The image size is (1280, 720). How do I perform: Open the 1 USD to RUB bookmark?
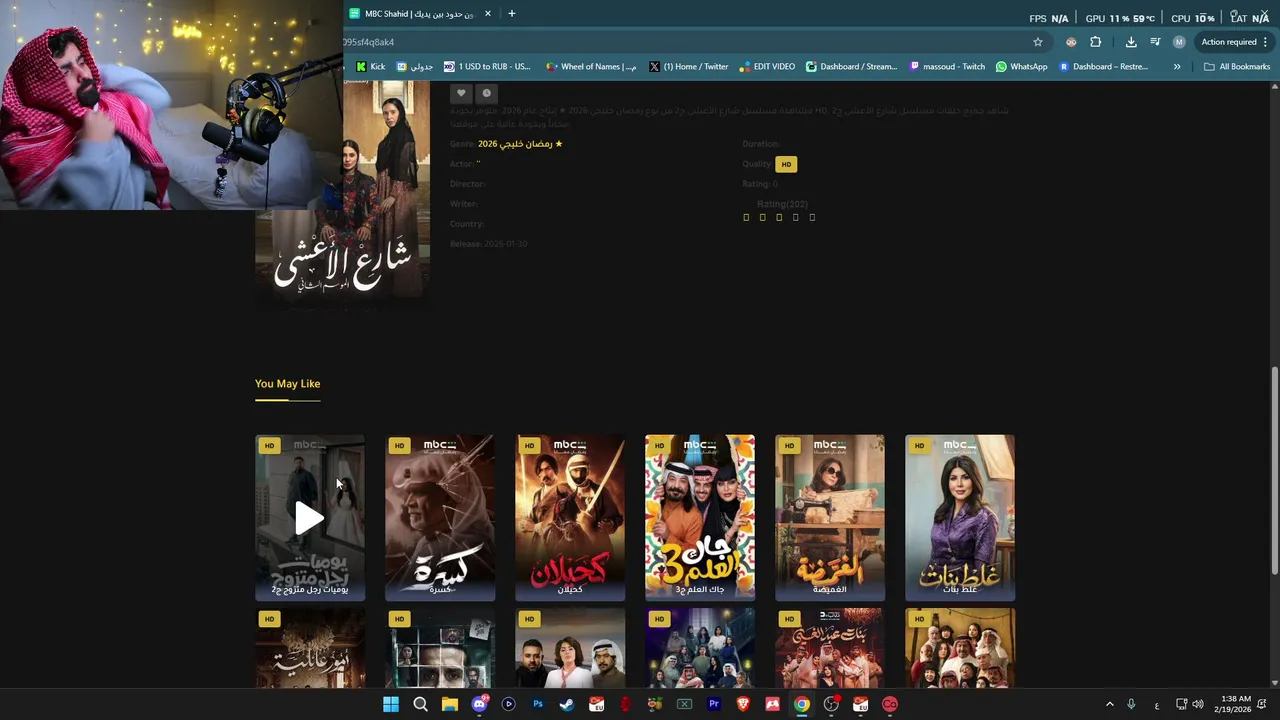[487, 67]
